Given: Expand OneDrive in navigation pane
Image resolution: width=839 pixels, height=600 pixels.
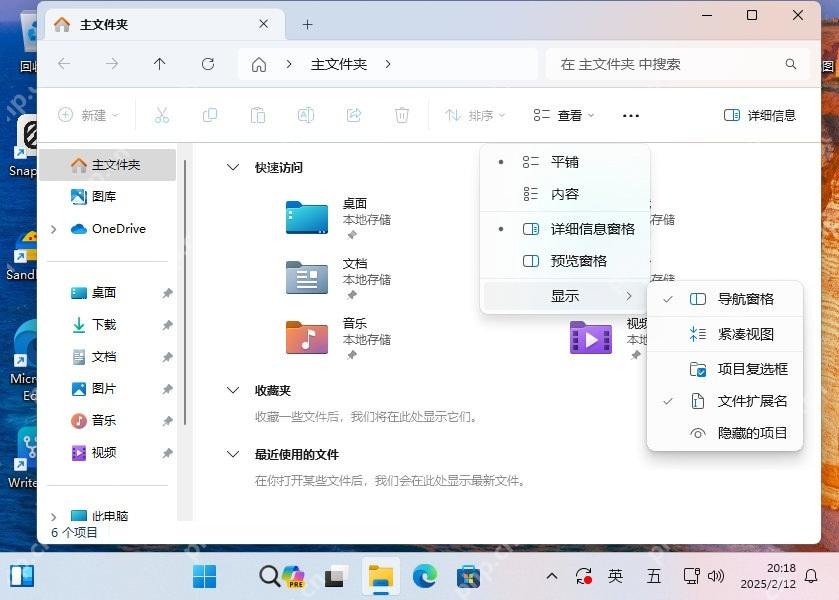Looking at the screenshot, I should 54,230.
